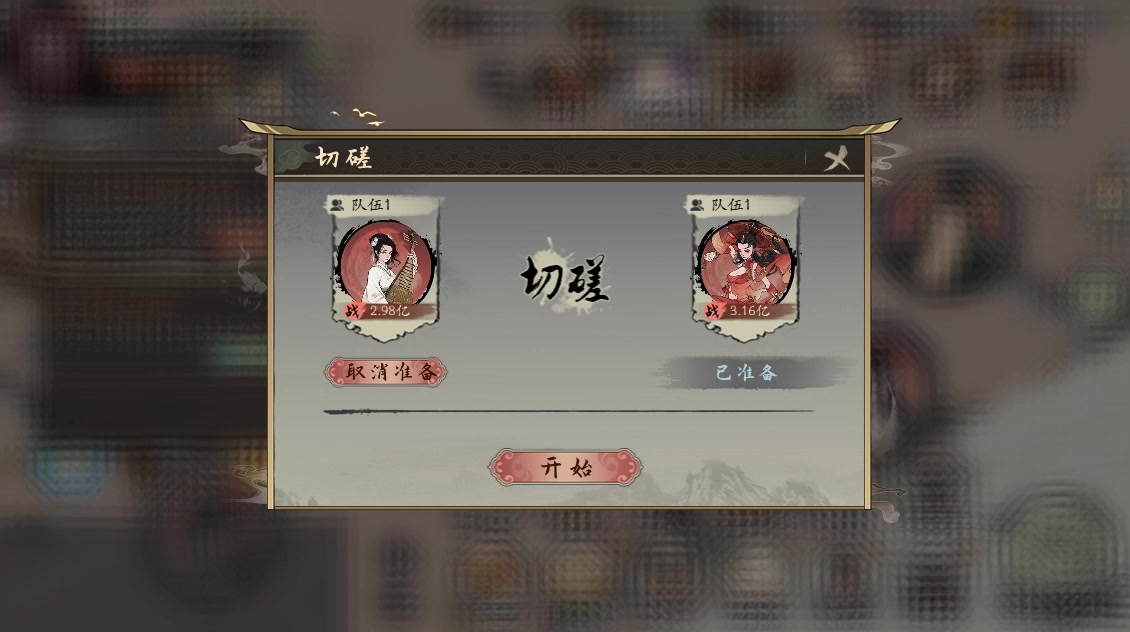
Task: Click the left 队伍1 team label
Action: pyautogui.click(x=370, y=205)
